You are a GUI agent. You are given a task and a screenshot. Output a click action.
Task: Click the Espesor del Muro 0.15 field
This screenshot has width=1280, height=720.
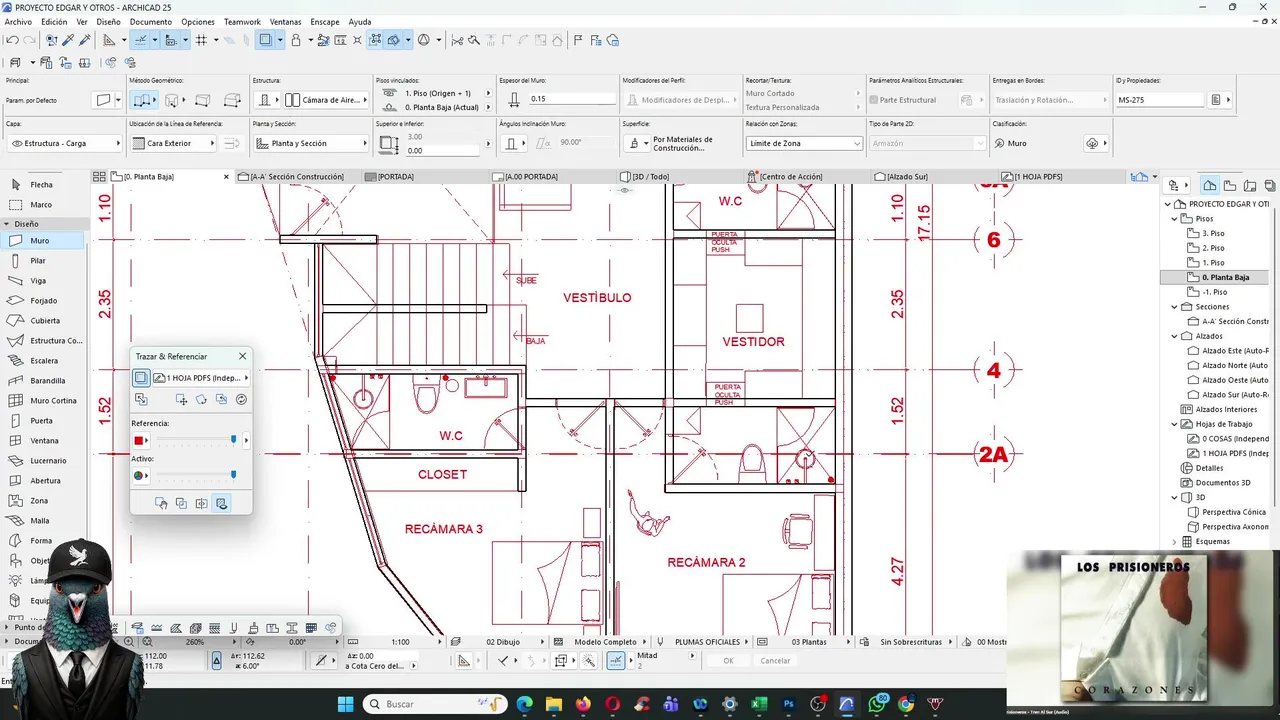tap(570, 99)
